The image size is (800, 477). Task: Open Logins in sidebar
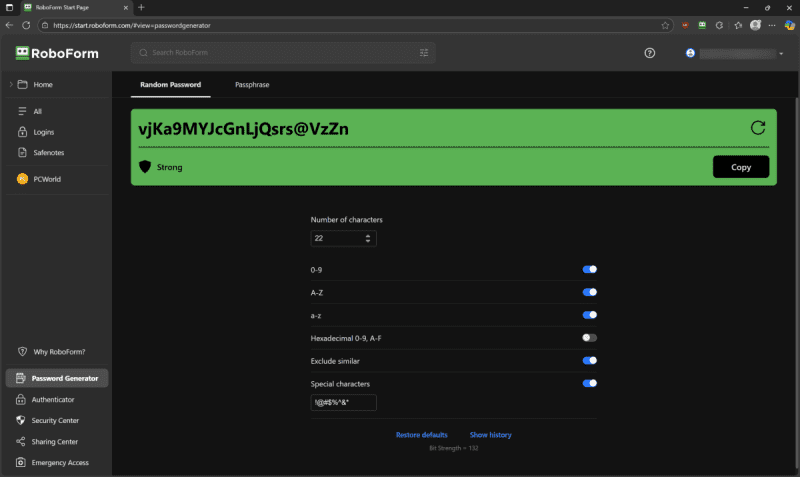[x=44, y=132]
